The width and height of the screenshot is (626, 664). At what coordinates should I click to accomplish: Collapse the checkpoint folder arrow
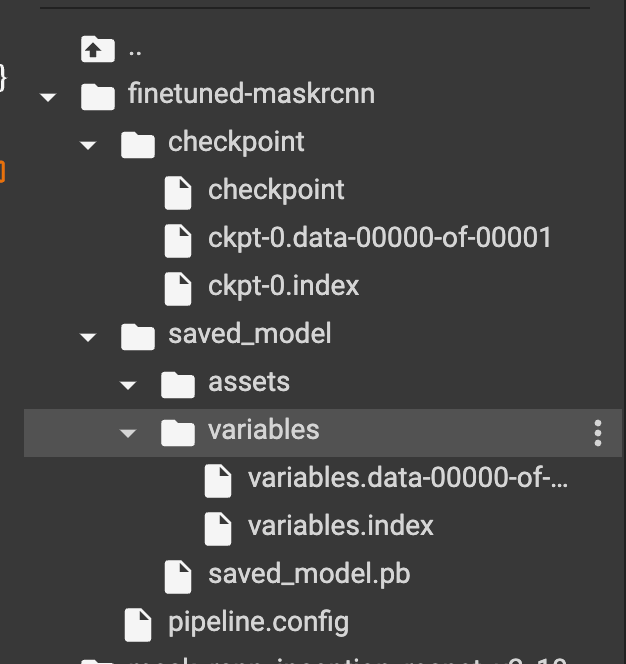click(88, 145)
